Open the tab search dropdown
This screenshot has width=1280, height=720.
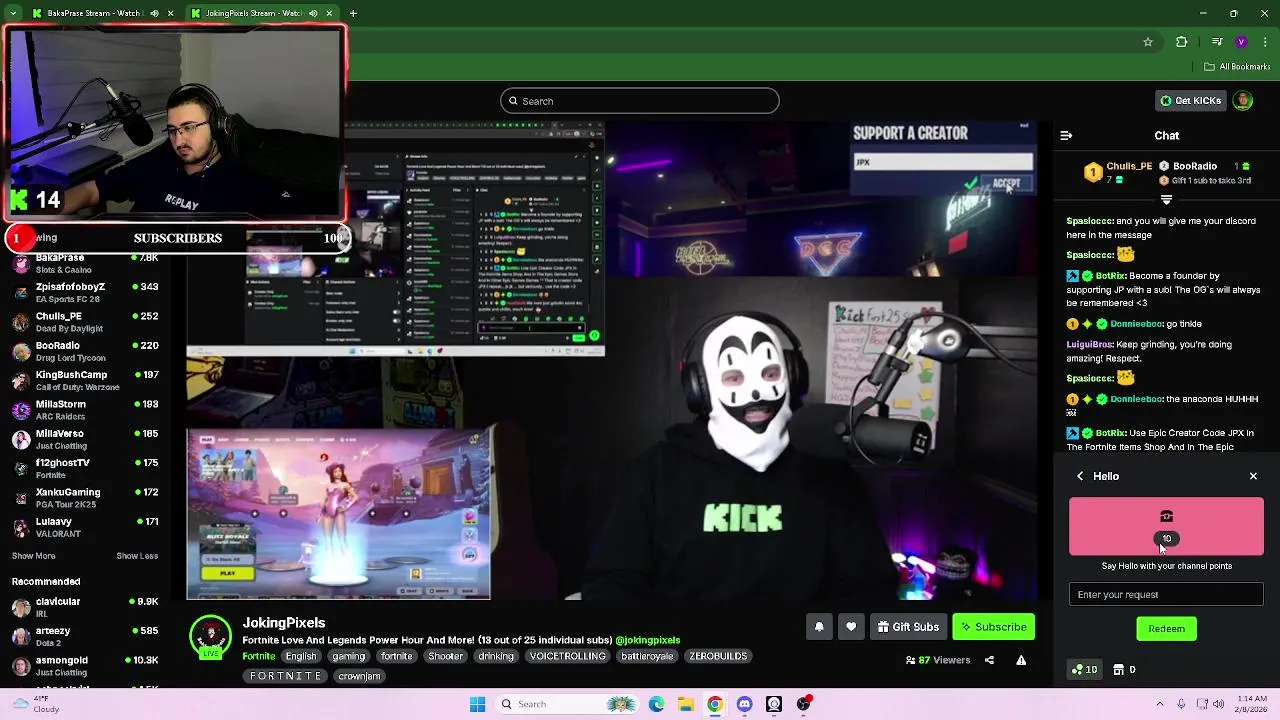tap(13, 13)
